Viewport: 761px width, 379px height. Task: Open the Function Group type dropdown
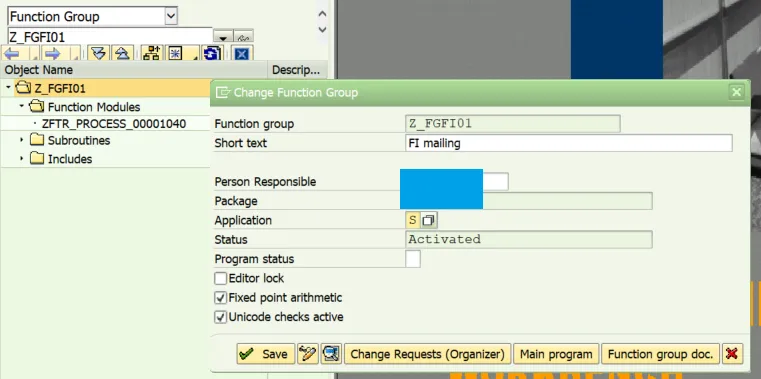[171, 16]
